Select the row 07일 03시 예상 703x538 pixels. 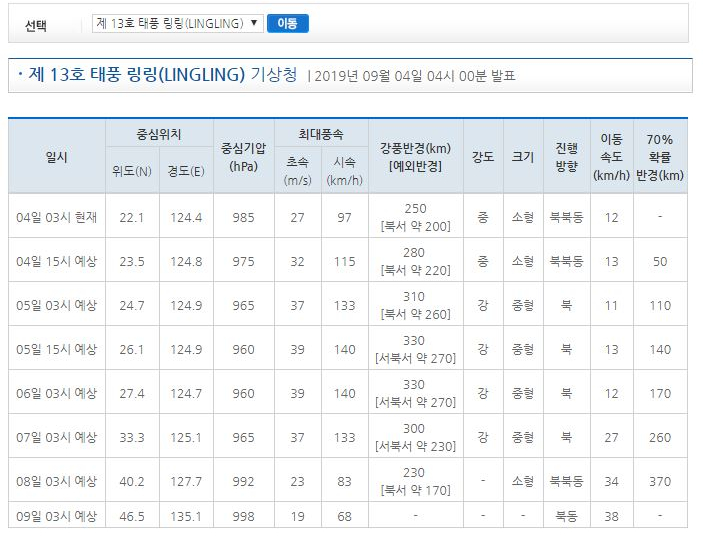point(348,436)
